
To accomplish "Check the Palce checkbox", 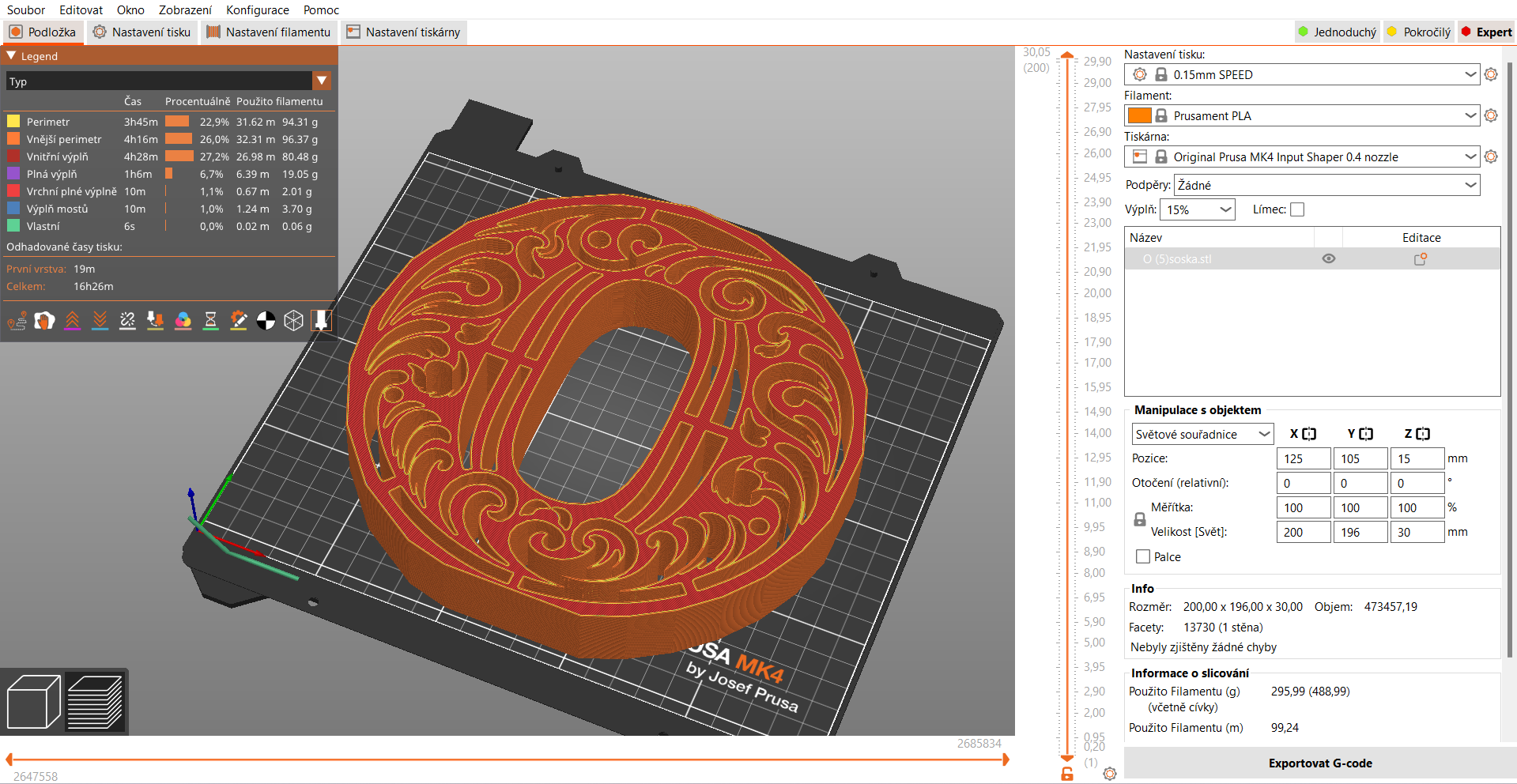I will [x=1142, y=556].
